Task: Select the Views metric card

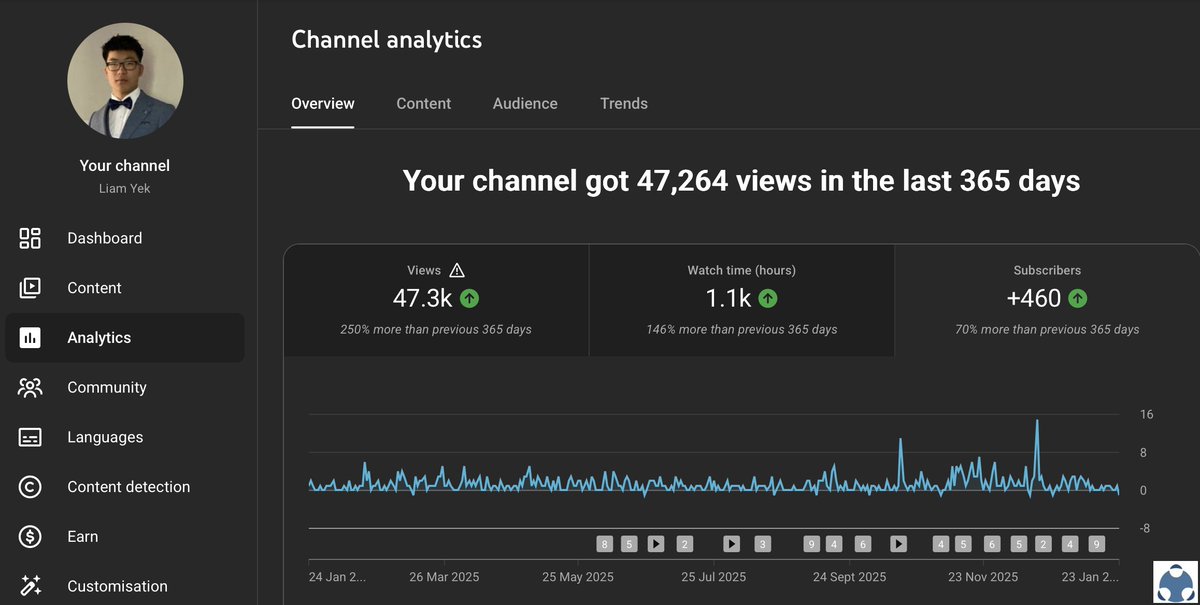Action: click(x=436, y=300)
